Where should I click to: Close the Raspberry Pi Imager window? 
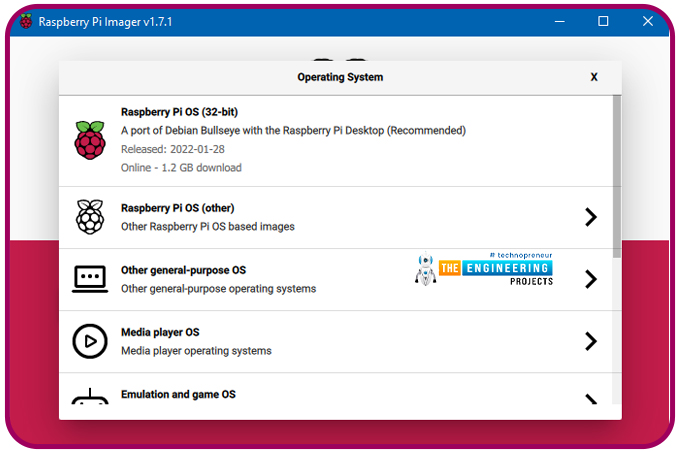[648, 21]
